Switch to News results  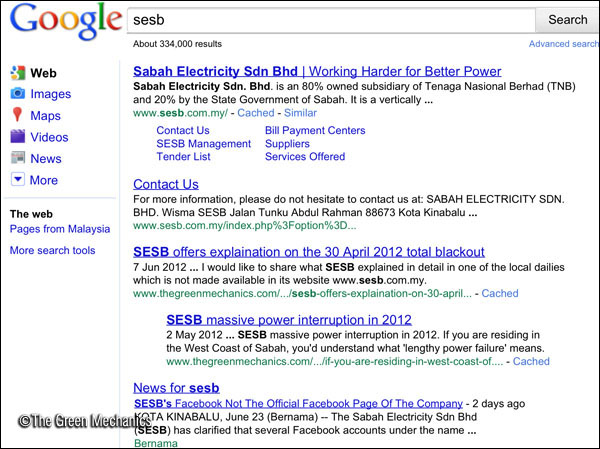click(x=46, y=158)
